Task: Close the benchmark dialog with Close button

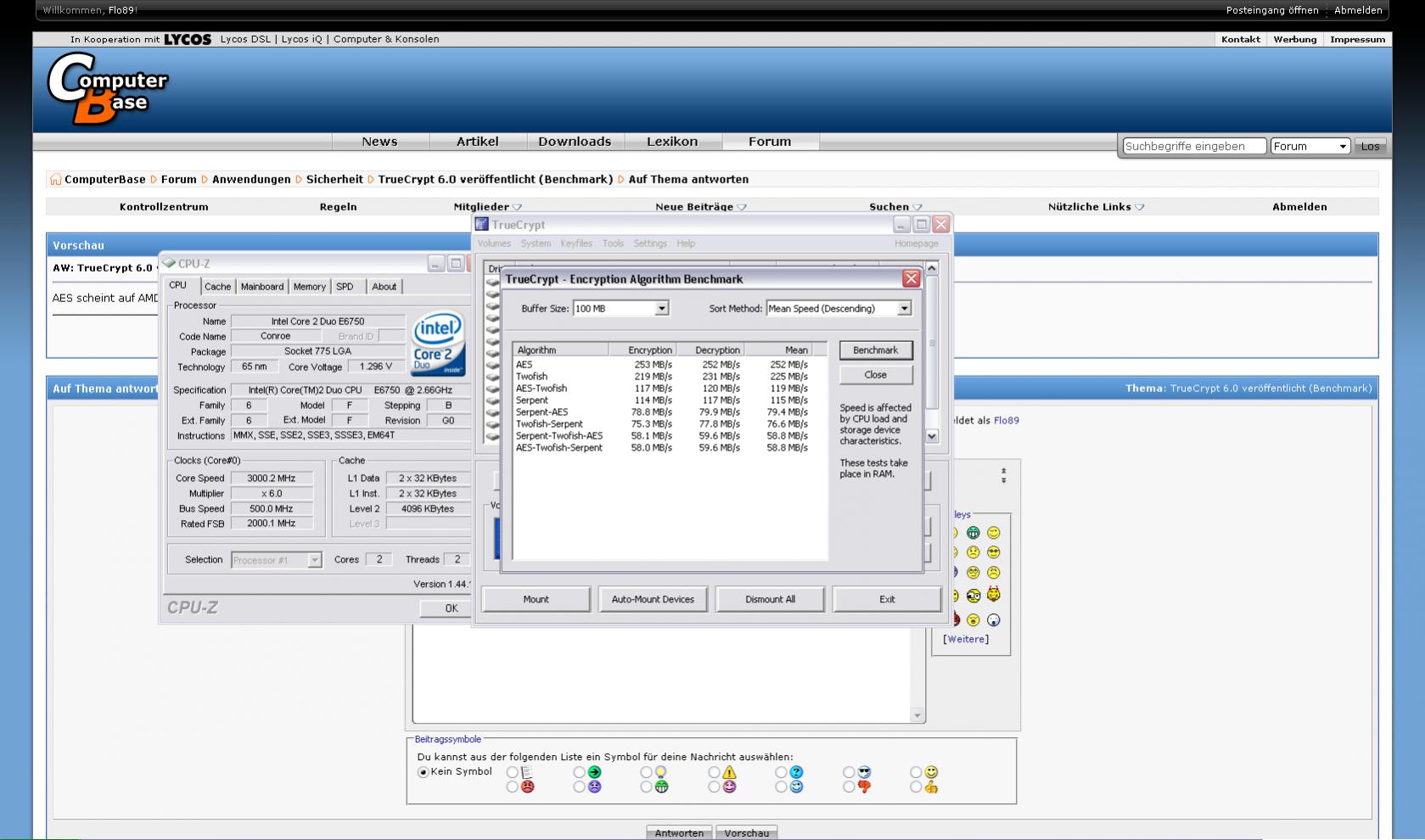Action: 875,375
